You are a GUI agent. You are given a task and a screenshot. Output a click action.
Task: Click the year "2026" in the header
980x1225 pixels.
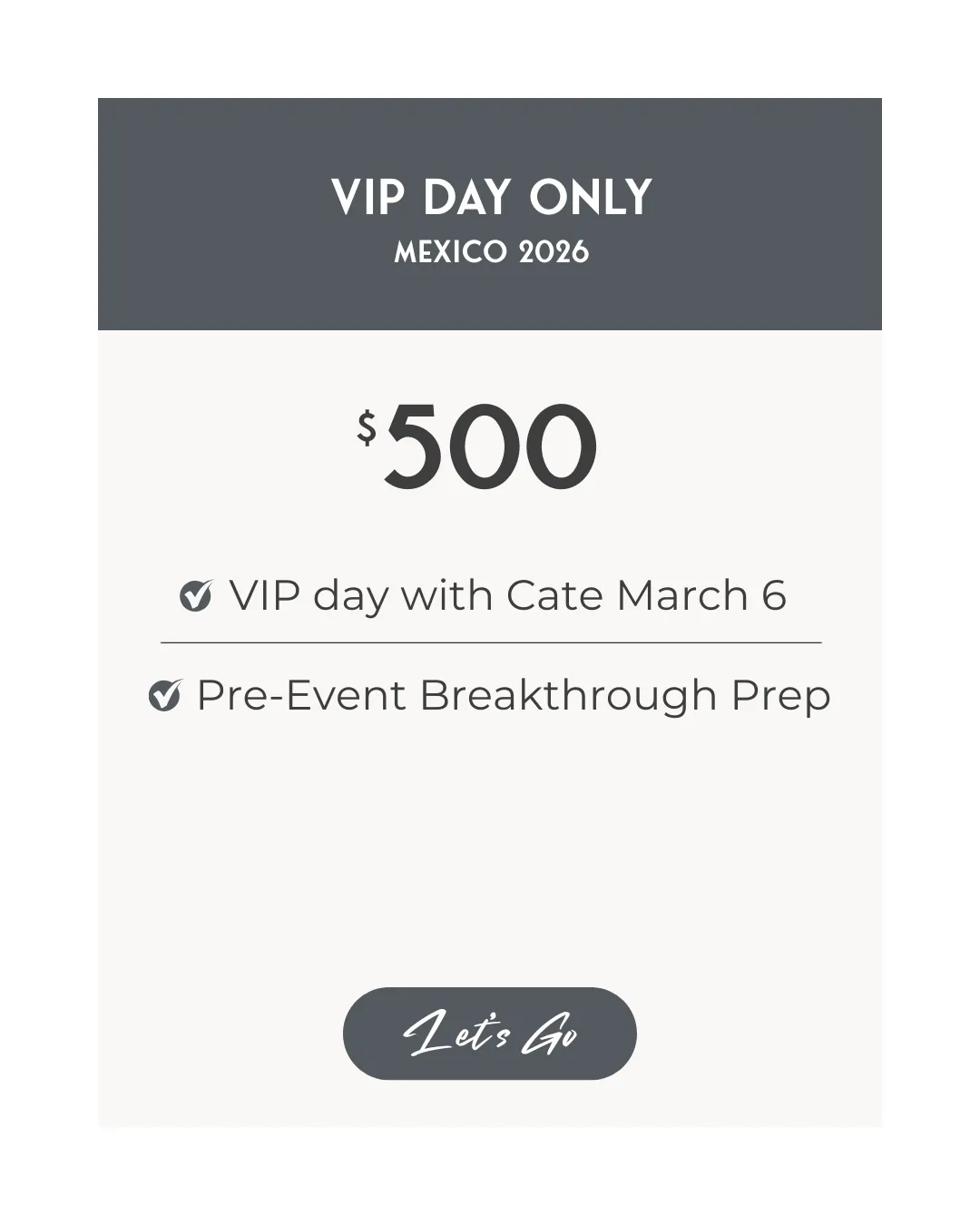[554, 252]
